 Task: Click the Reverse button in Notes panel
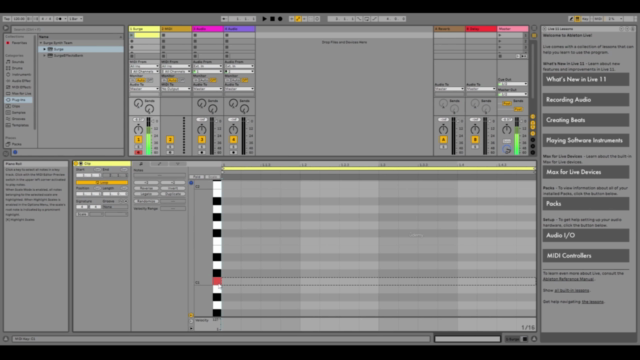click(146, 188)
